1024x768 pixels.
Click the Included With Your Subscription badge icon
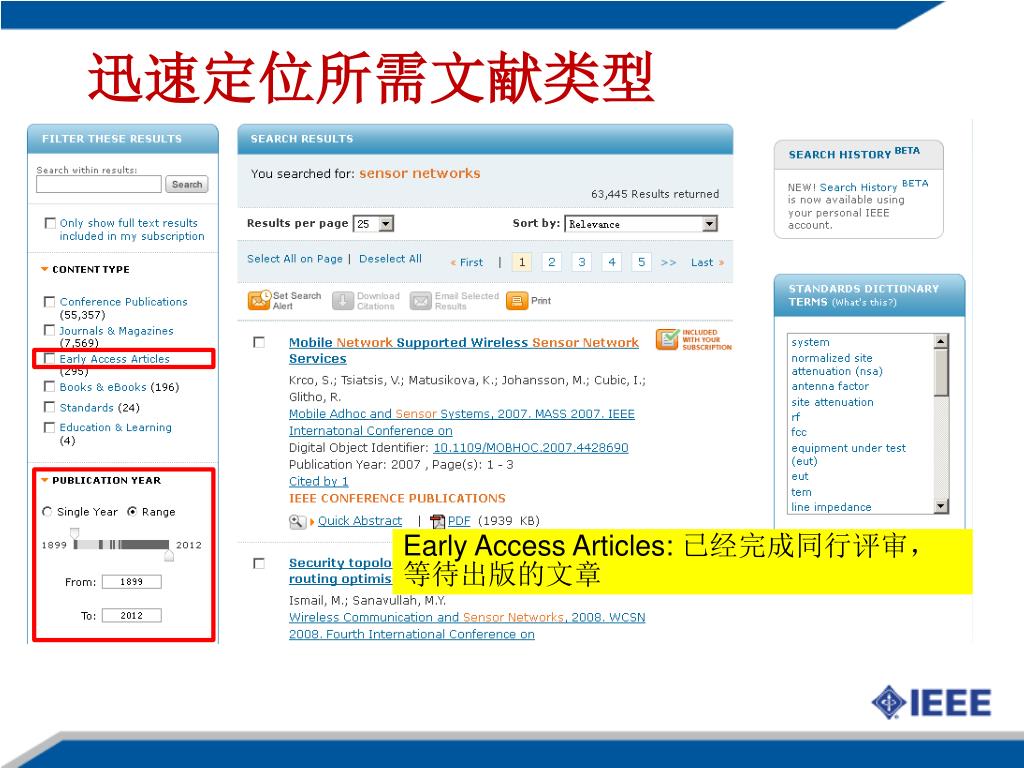pyautogui.click(x=667, y=340)
